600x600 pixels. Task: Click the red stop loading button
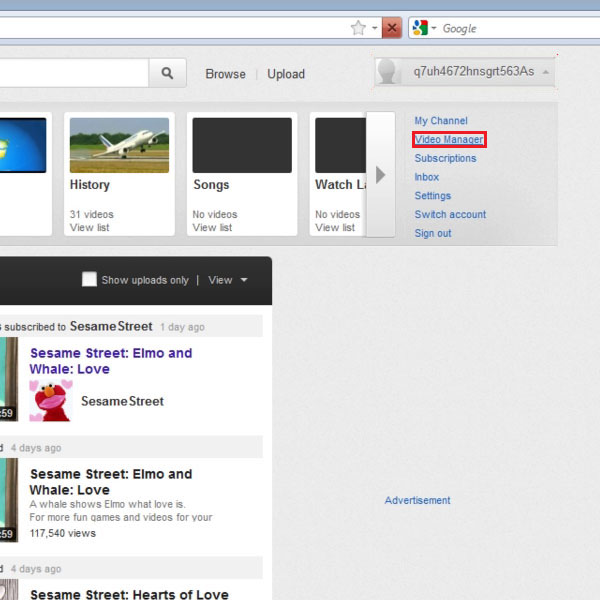(392, 28)
